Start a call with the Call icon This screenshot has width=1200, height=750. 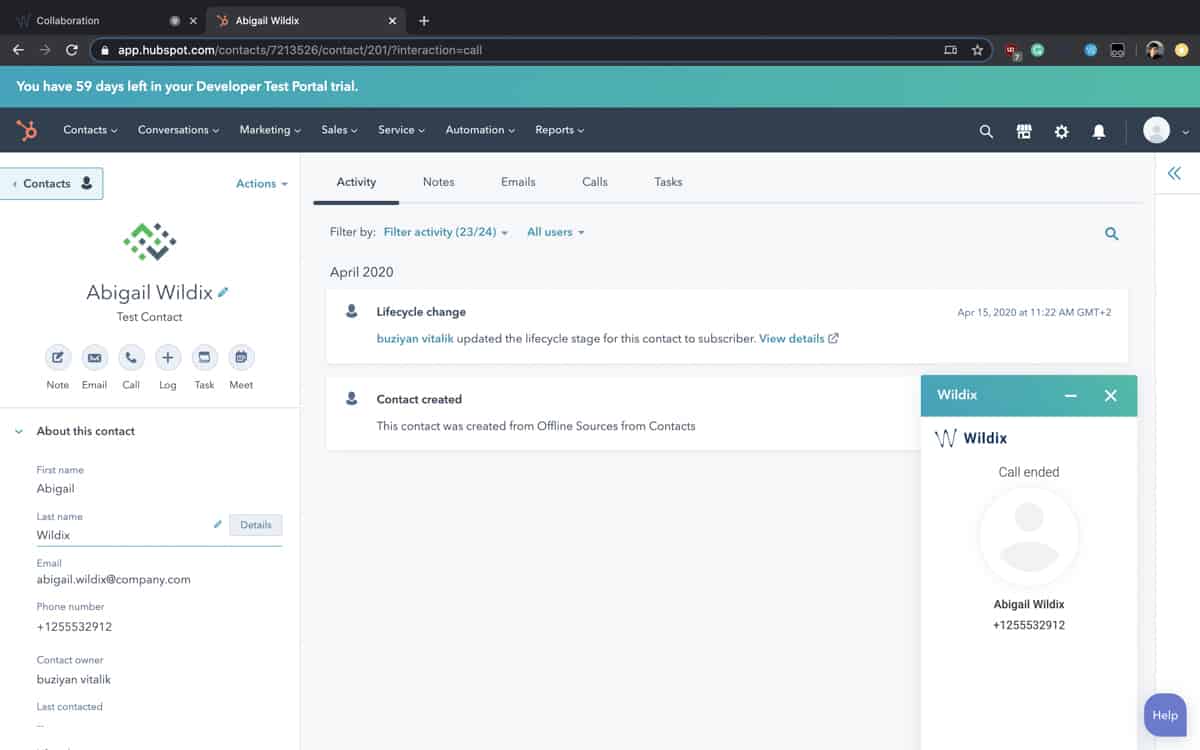(x=131, y=358)
